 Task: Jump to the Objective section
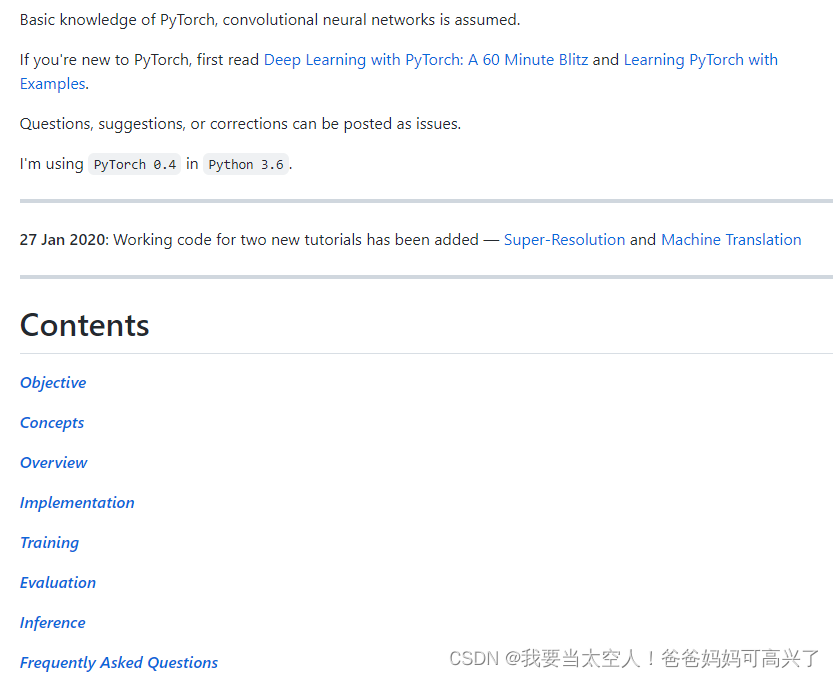(x=53, y=383)
